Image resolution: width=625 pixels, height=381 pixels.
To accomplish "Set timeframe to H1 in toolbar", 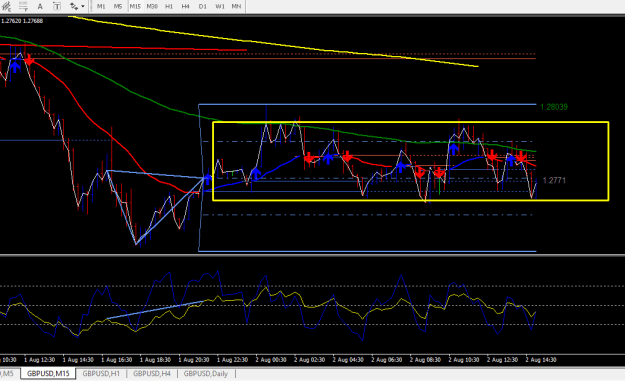I will (x=169, y=6).
